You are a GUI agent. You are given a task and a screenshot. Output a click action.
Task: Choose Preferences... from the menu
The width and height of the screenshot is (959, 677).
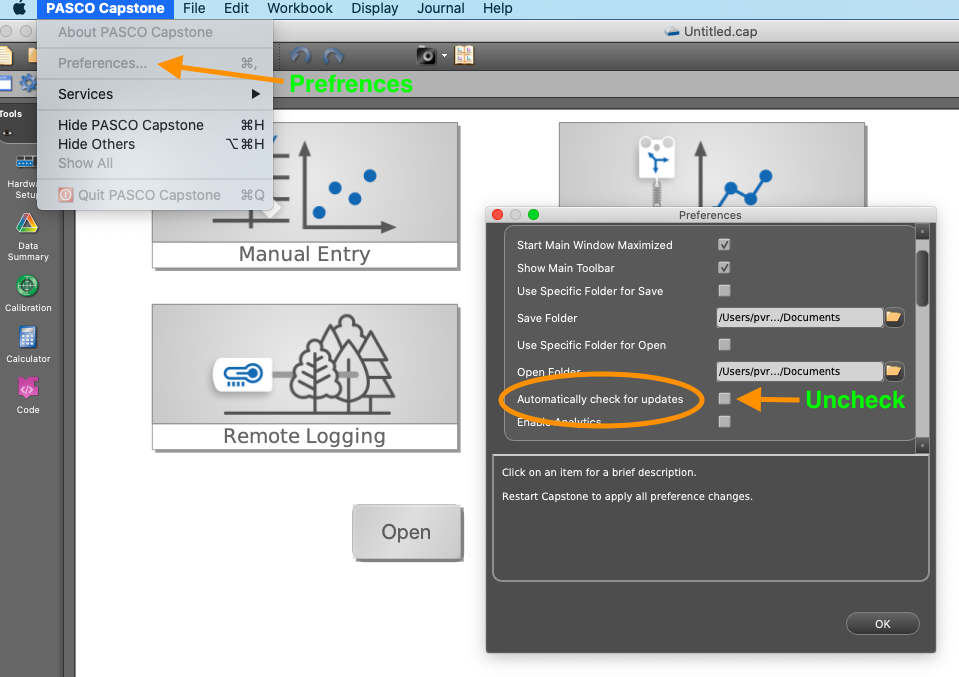click(155, 63)
